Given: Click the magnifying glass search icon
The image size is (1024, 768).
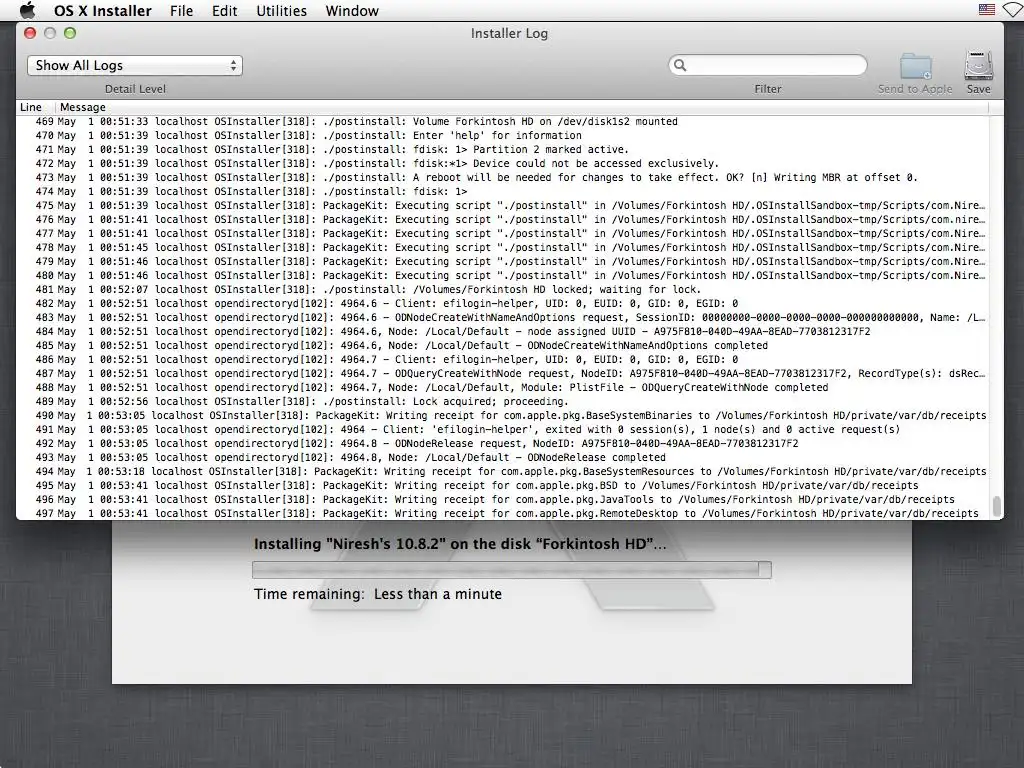Looking at the screenshot, I should coord(680,65).
